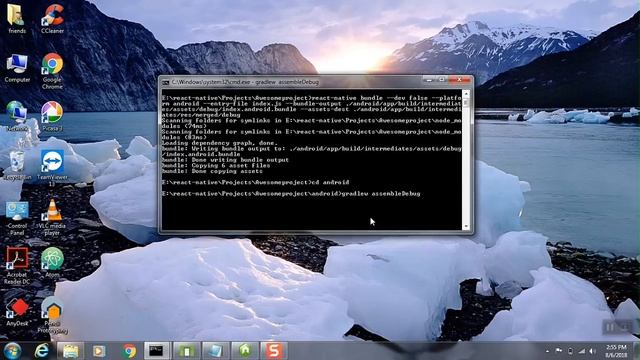Open AnyDesk desktop shortcut
The width and height of the screenshot is (640, 360).
click(17, 312)
